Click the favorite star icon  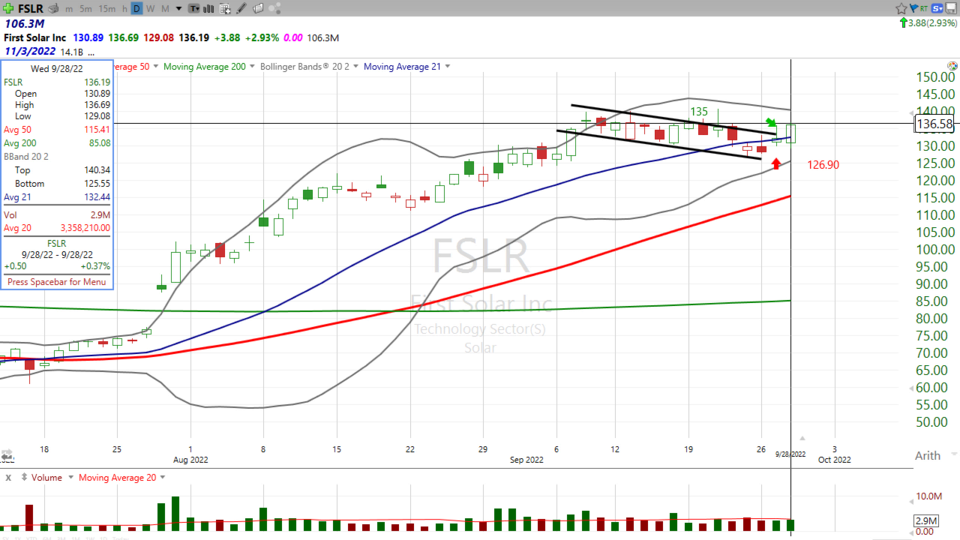901,9
